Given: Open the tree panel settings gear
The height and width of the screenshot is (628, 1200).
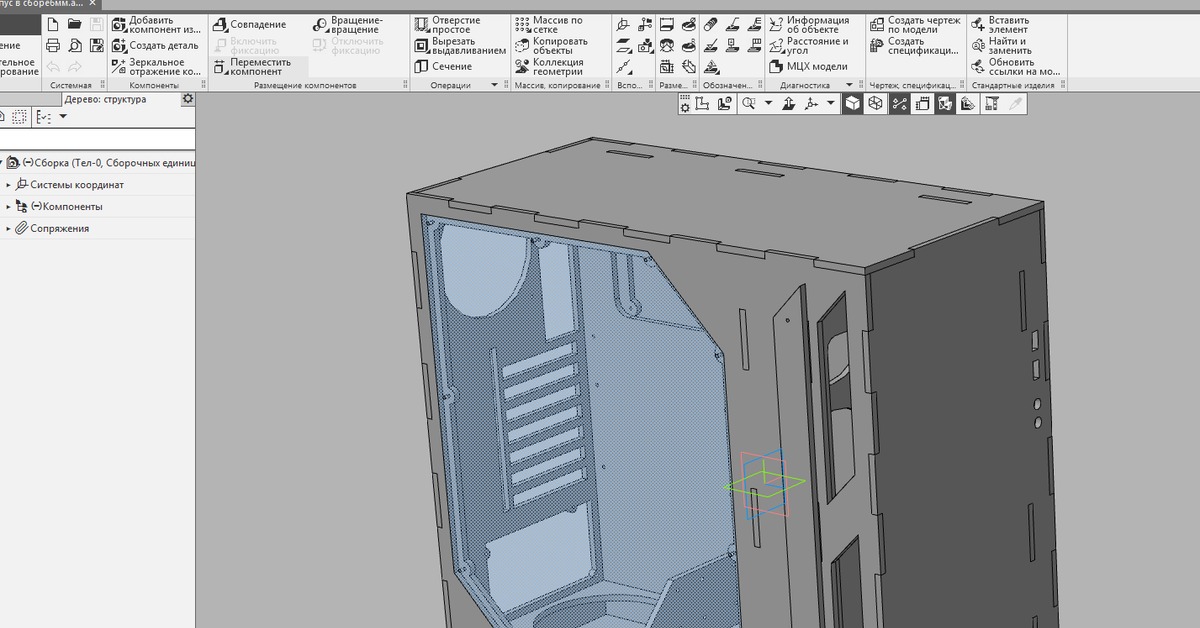Looking at the screenshot, I should pos(187,100).
